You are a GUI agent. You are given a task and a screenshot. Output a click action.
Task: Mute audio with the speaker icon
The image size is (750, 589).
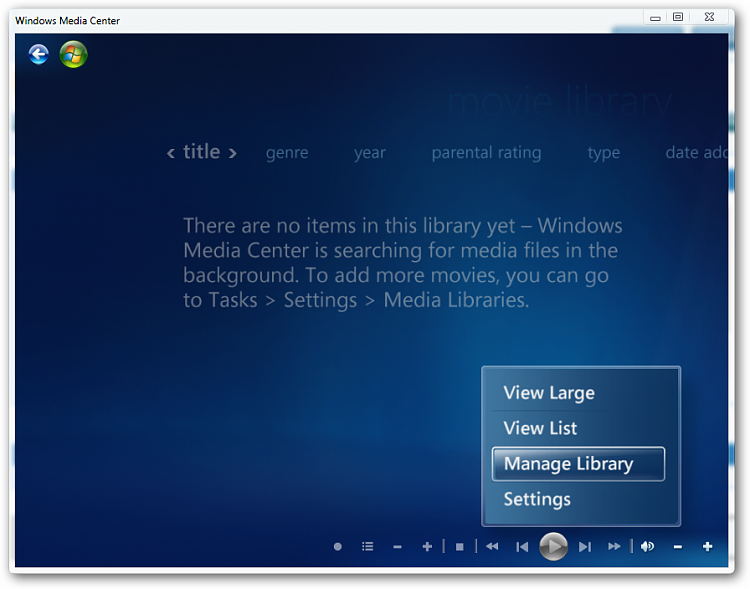pyautogui.click(x=647, y=546)
